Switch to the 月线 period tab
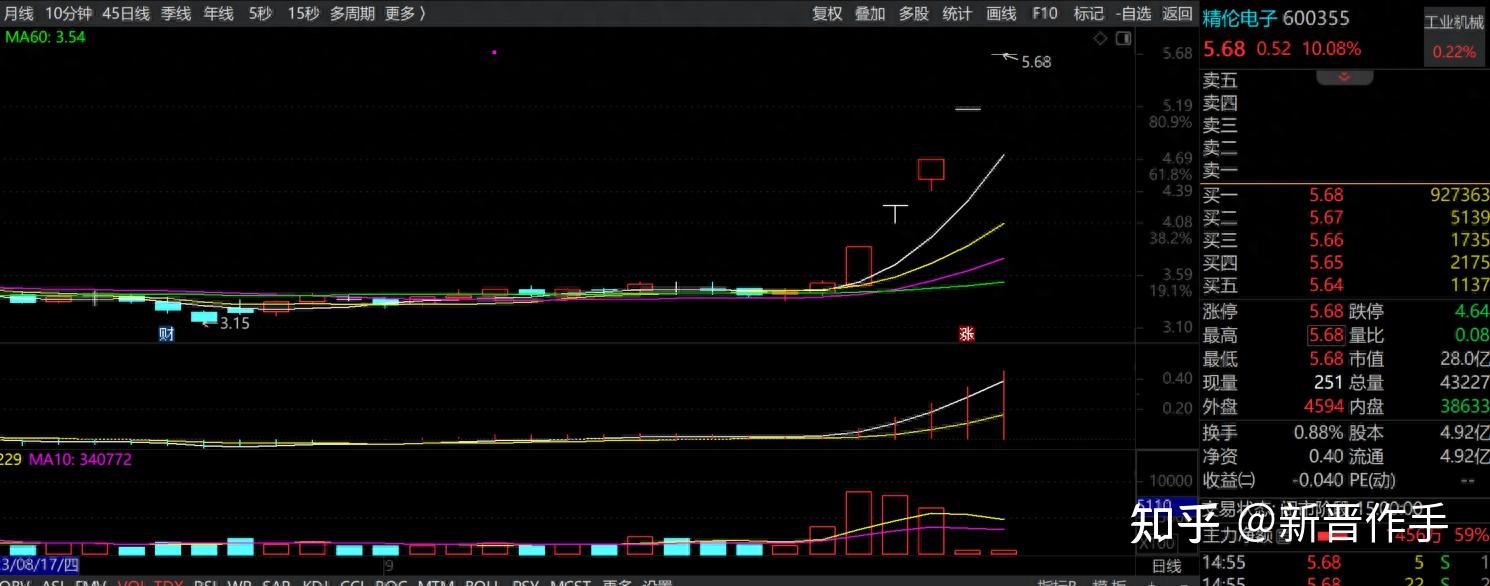This screenshot has height=586, width=1490. [19, 13]
